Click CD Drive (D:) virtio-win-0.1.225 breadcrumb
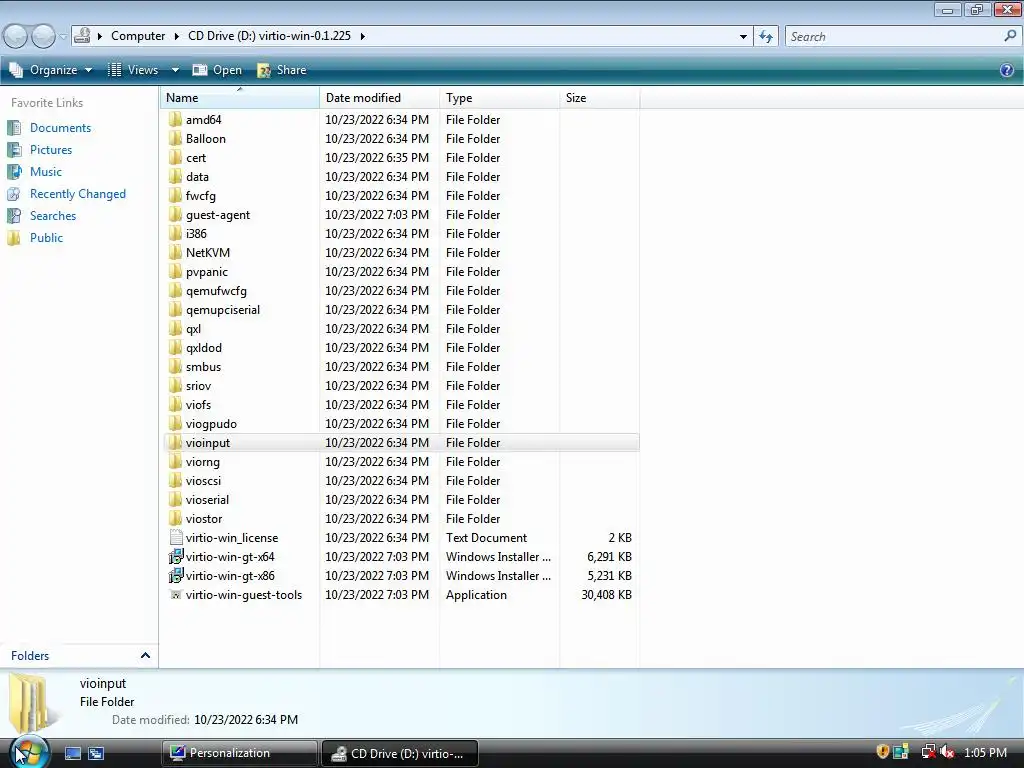The width and height of the screenshot is (1024, 768). pyautogui.click(x=269, y=36)
